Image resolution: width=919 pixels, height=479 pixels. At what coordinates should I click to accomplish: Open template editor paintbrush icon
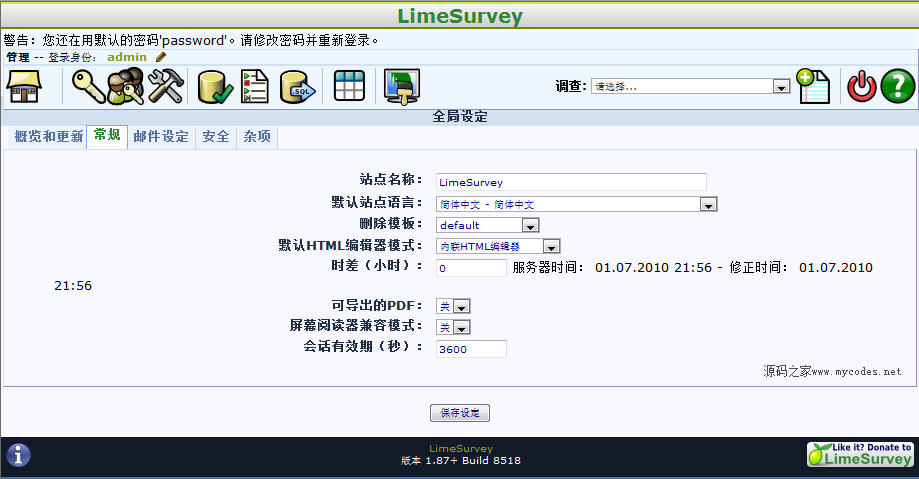pos(402,87)
